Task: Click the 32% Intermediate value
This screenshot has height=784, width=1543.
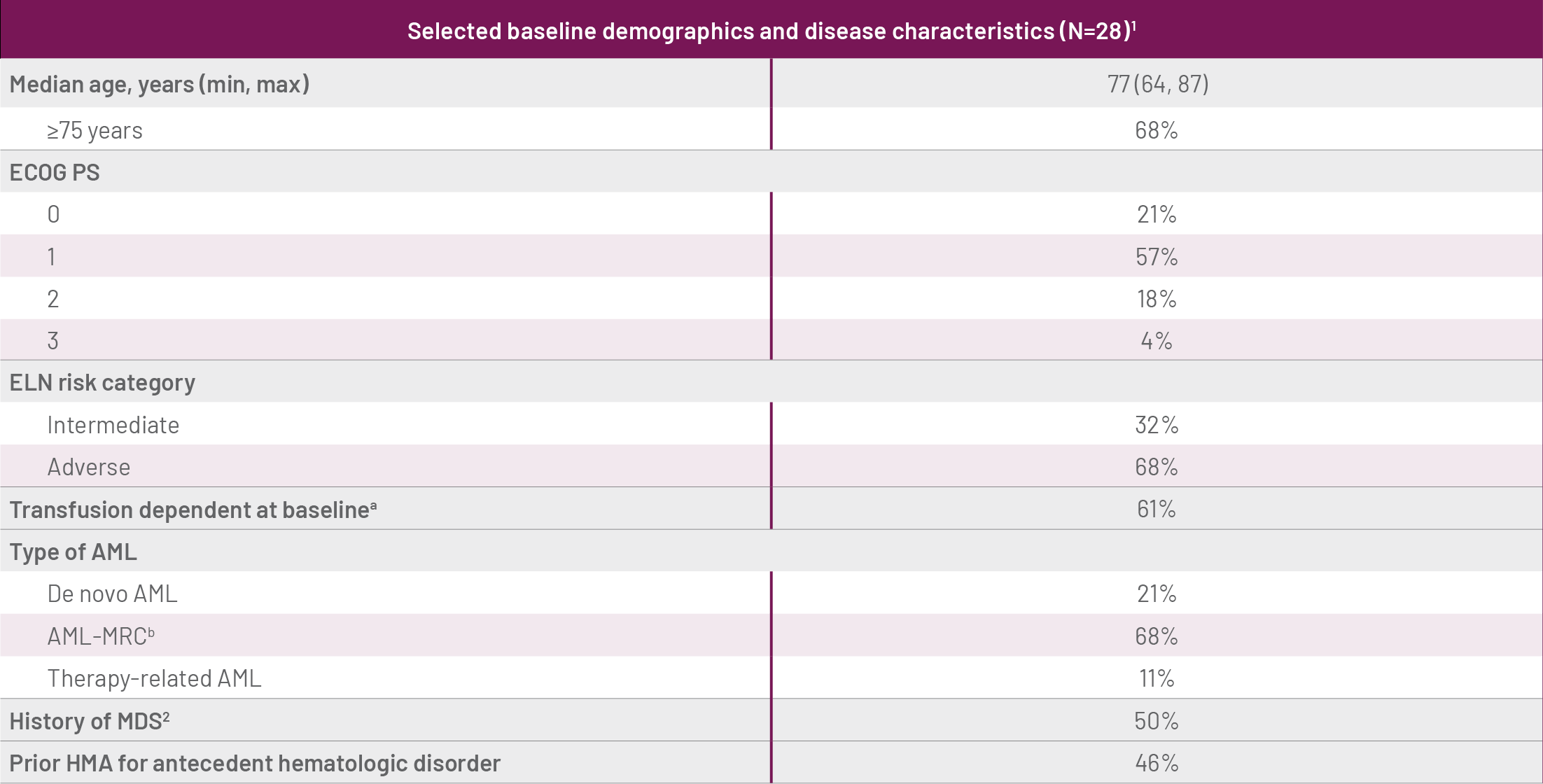Action: [x=1157, y=425]
